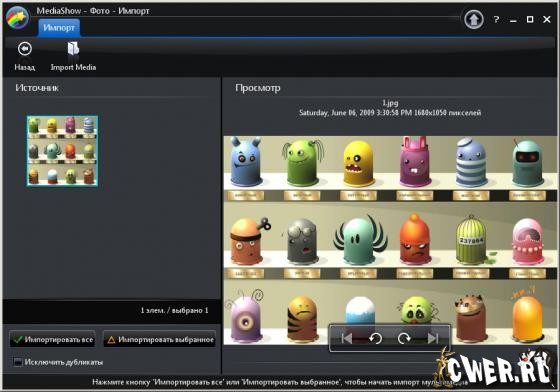Switch to the Импорт tab
This screenshot has height=392, width=560.
[59, 28]
